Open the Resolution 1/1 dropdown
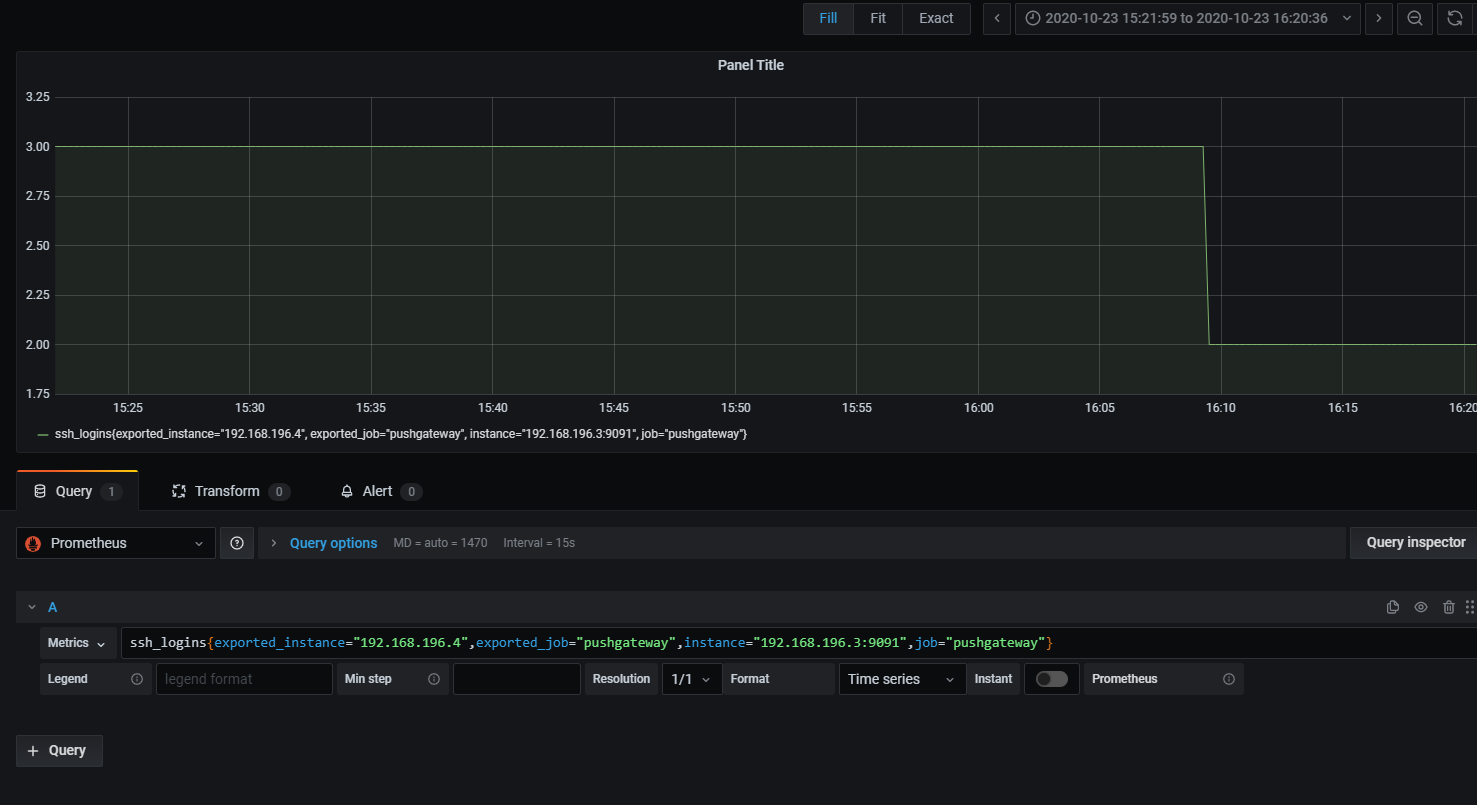This screenshot has width=1477, height=805. (692, 679)
